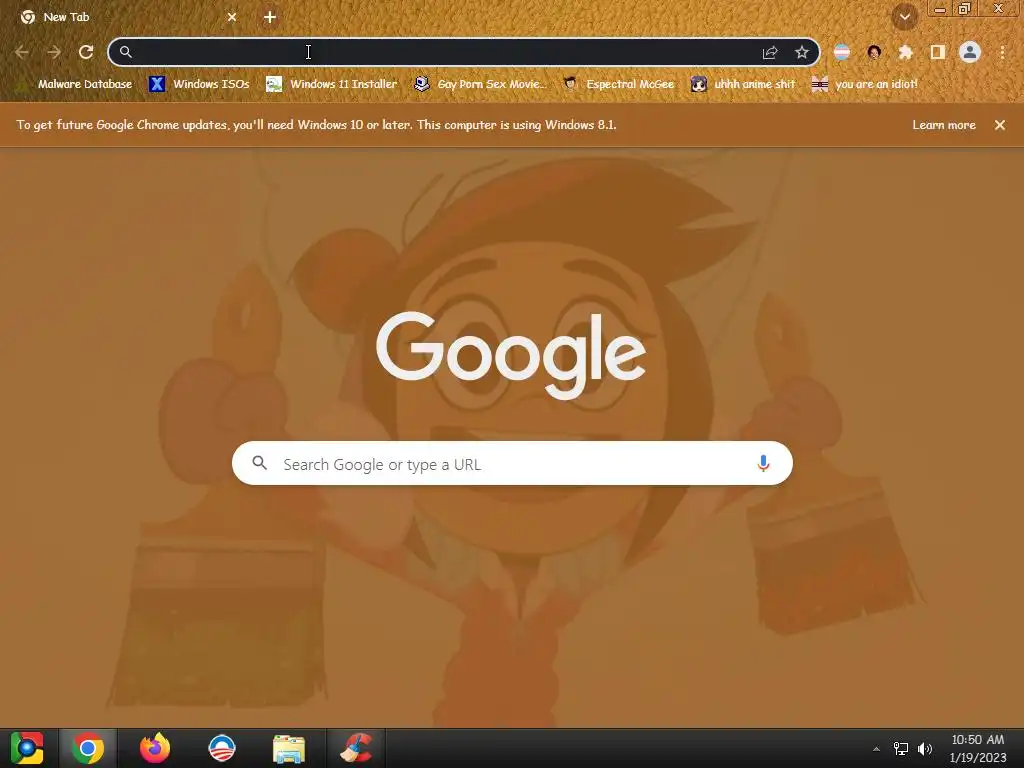
Task: Dismiss the Windows update infobar
Action: click(1000, 125)
